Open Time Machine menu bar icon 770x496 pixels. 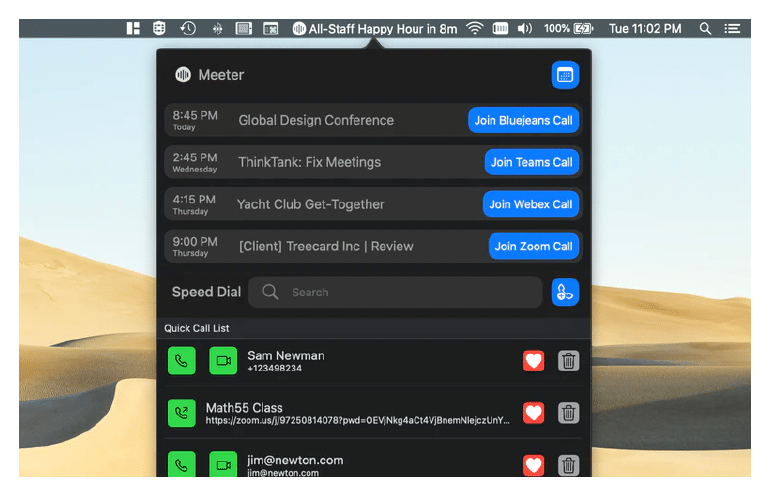pos(188,28)
